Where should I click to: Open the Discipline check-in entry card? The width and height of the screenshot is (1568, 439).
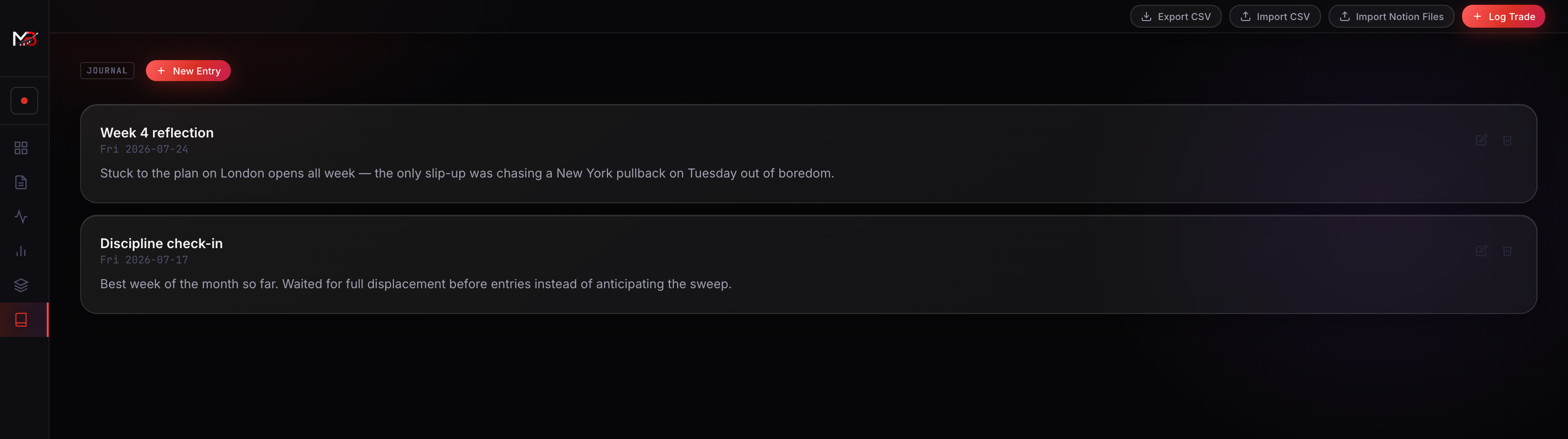pos(808,264)
